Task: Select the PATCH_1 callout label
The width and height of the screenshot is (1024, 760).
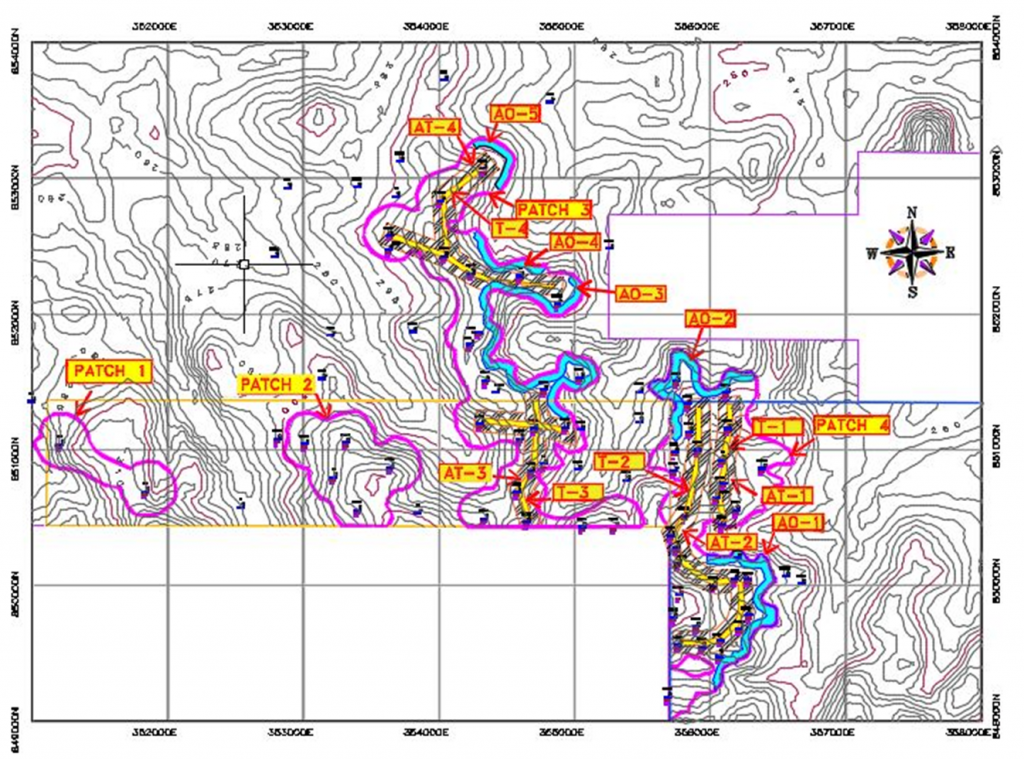Action: [x=109, y=371]
